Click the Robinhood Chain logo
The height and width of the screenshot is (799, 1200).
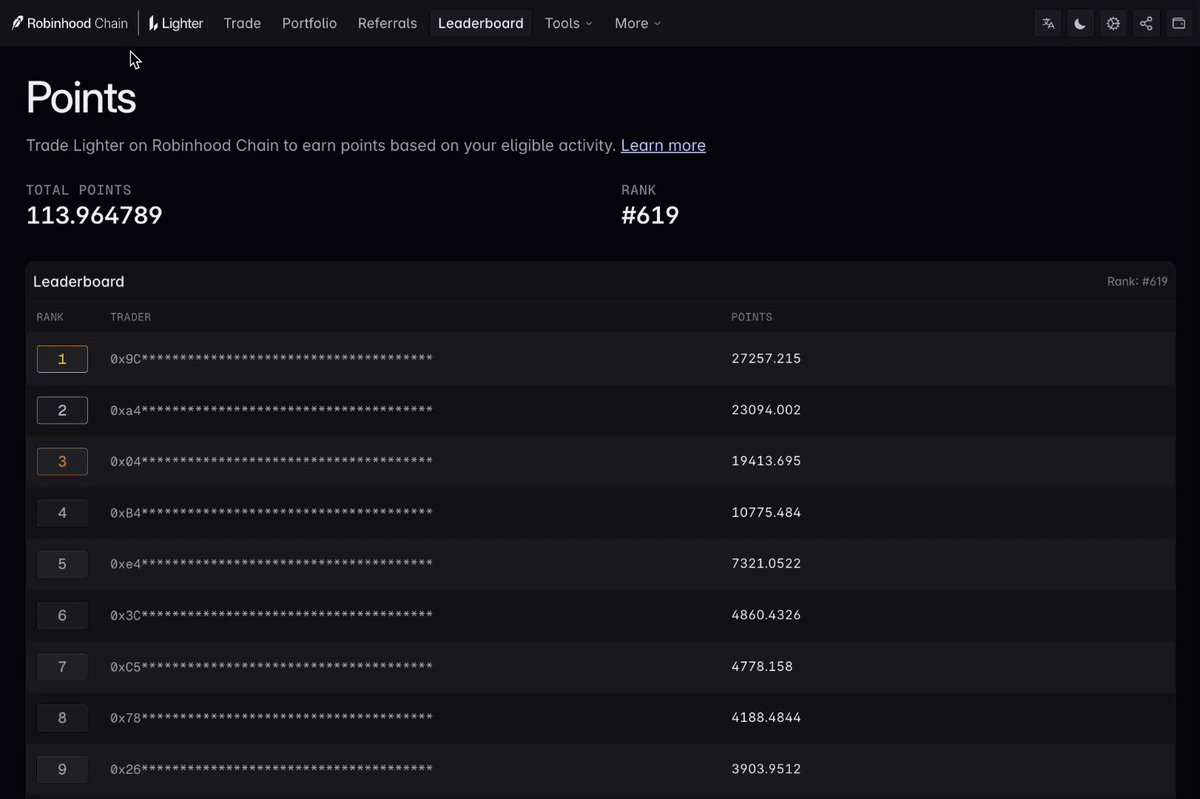(70, 23)
